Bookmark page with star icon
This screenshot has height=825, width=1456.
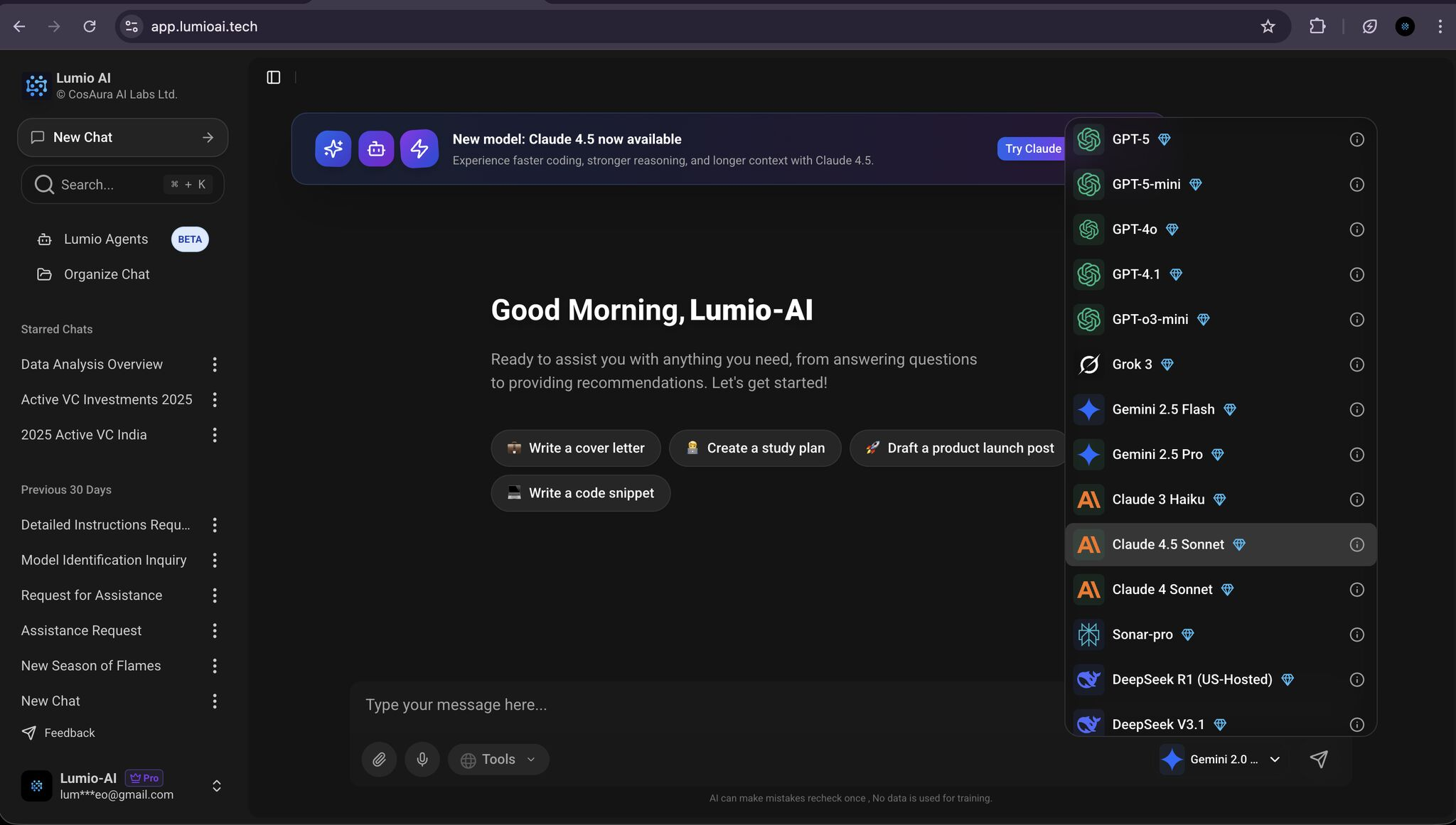[x=1268, y=26]
